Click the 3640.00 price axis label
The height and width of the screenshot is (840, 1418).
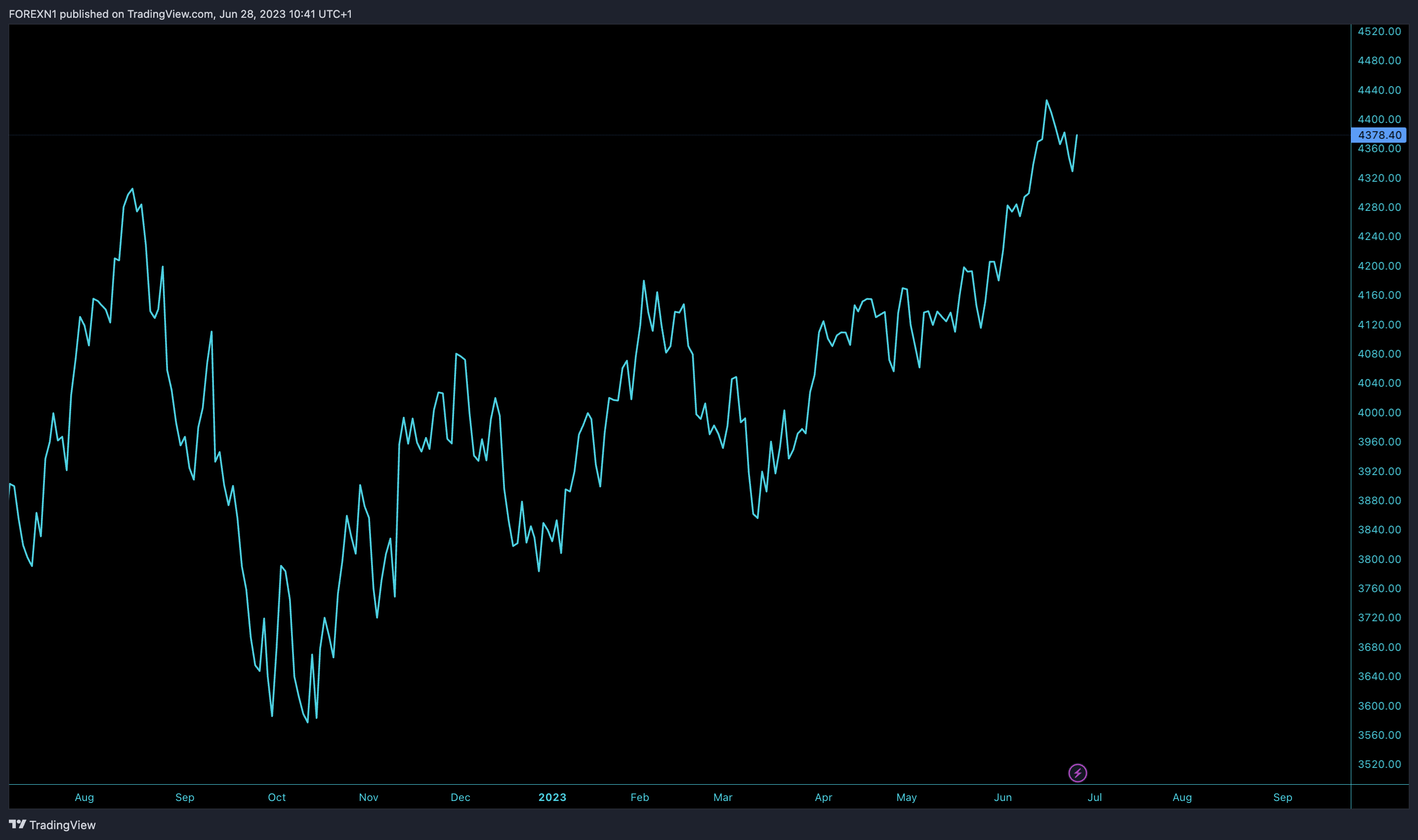pyautogui.click(x=1379, y=677)
